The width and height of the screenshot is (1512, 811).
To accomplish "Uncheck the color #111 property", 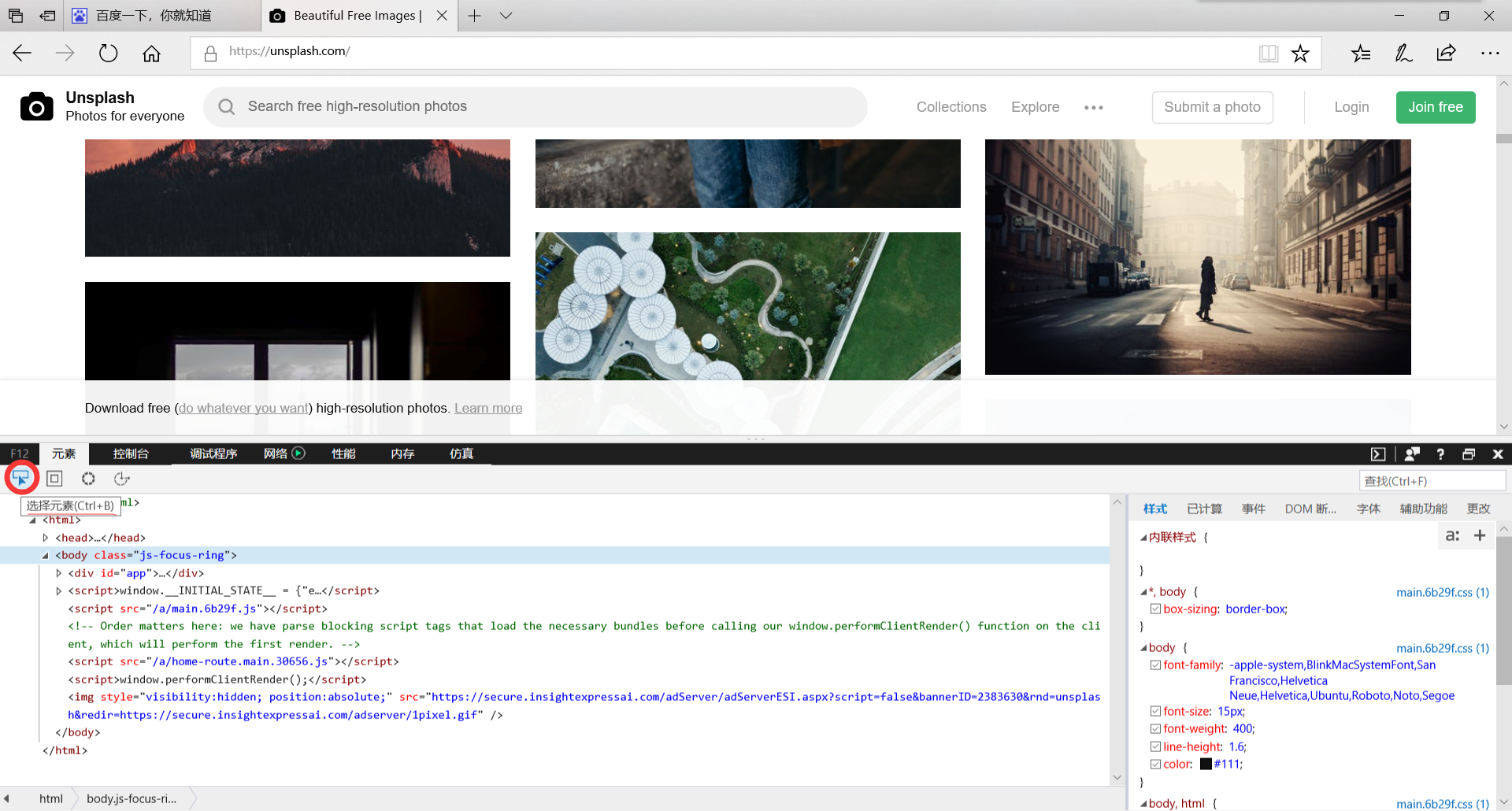I will tap(1155, 764).
